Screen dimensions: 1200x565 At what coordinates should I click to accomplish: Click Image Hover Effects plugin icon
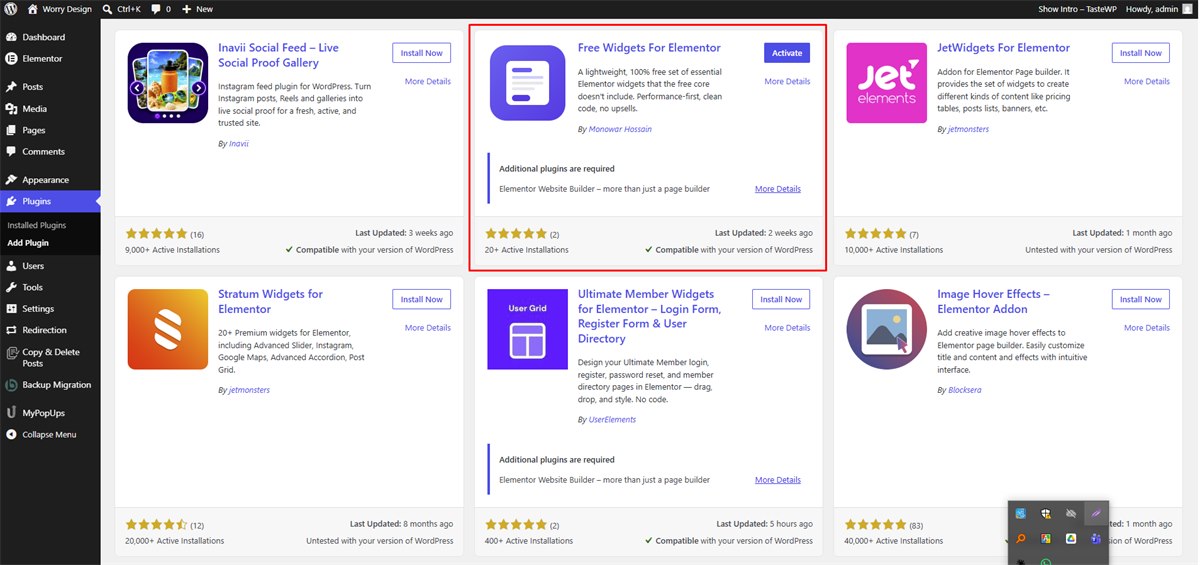coord(886,329)
